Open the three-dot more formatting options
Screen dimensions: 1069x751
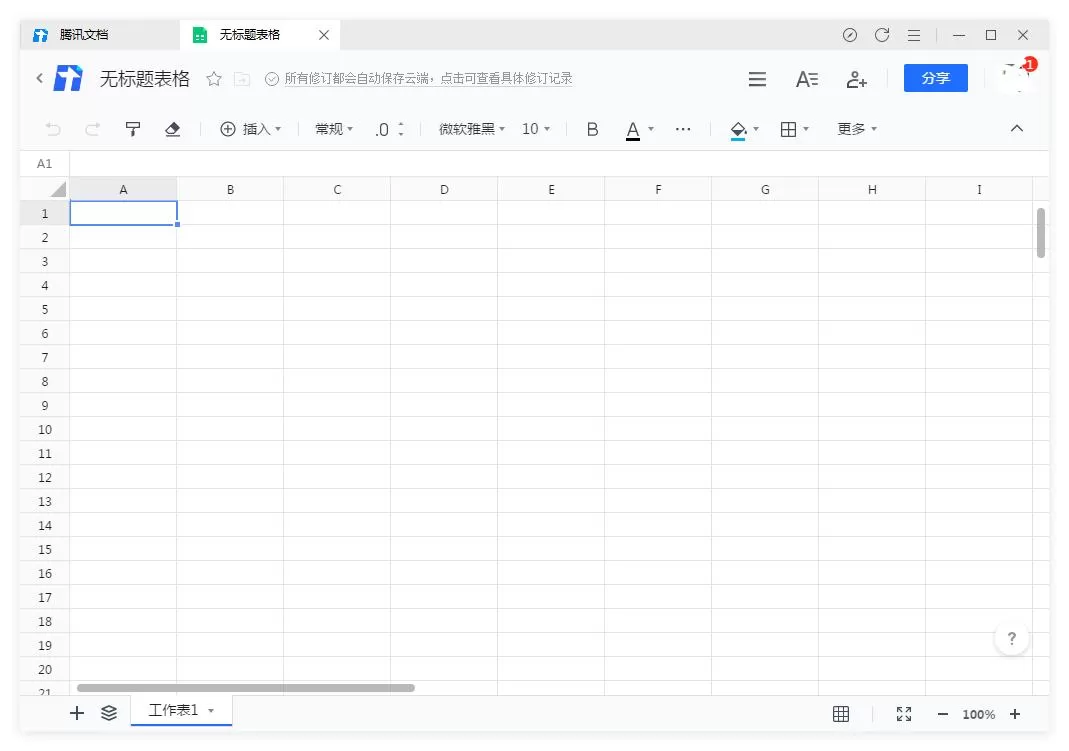pyautogui.click(x=683, y=129)
